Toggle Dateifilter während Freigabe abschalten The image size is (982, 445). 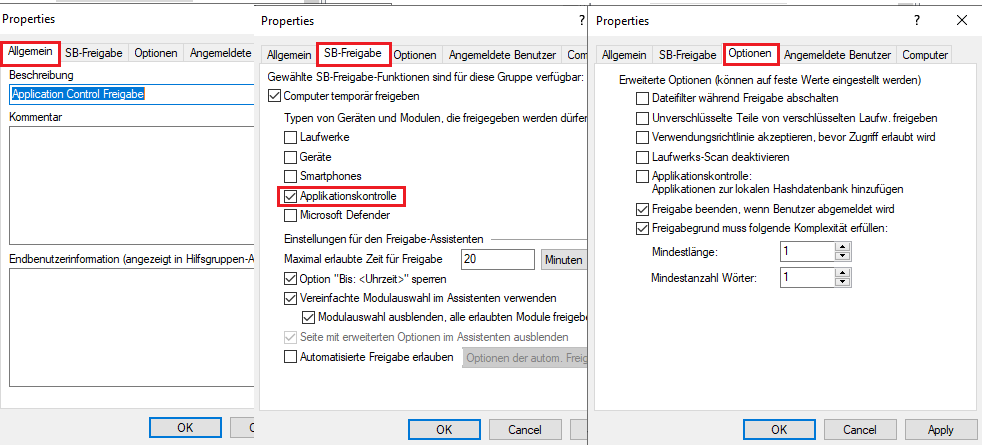(x=642, y=98)
